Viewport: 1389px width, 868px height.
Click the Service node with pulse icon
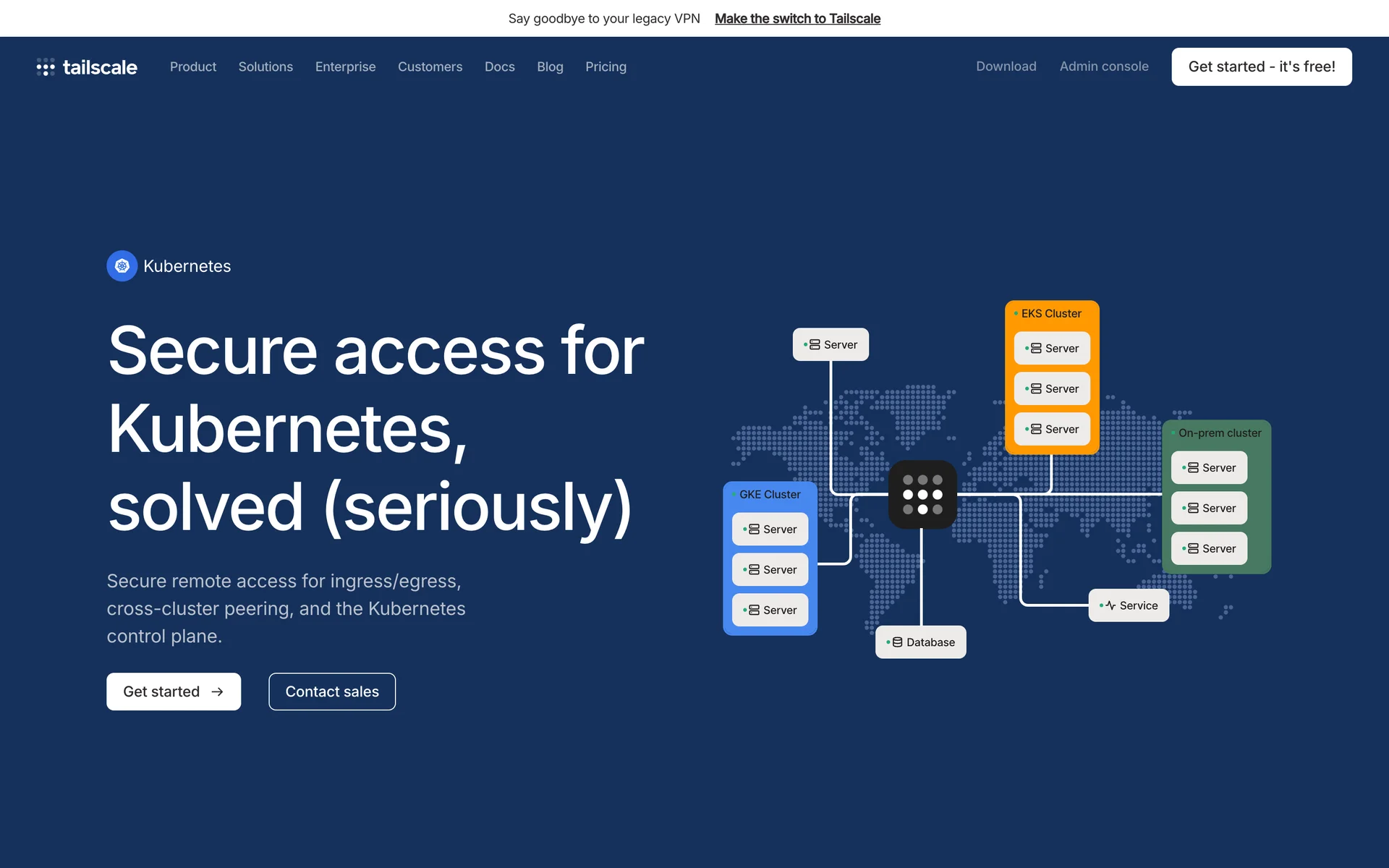1129,605
